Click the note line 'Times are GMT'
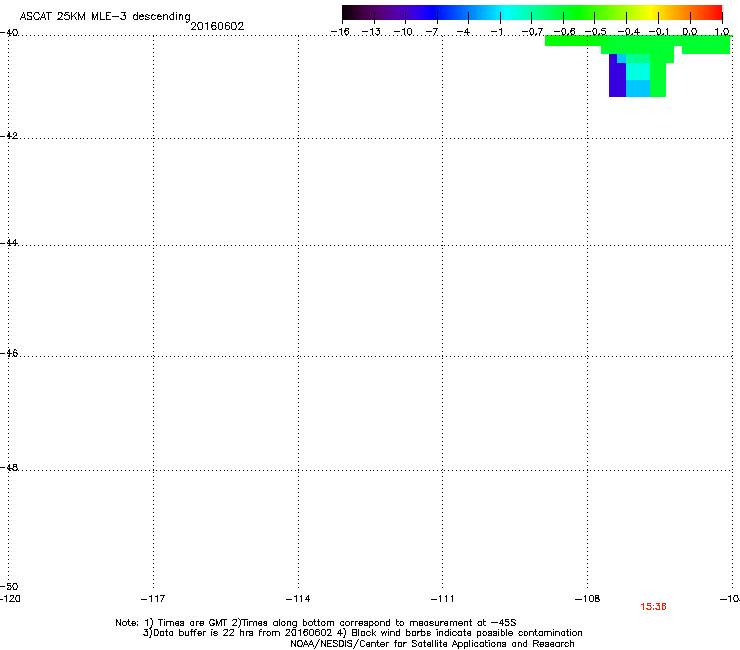The width and height of the screenshot is (740, 650). coord(316,623)
